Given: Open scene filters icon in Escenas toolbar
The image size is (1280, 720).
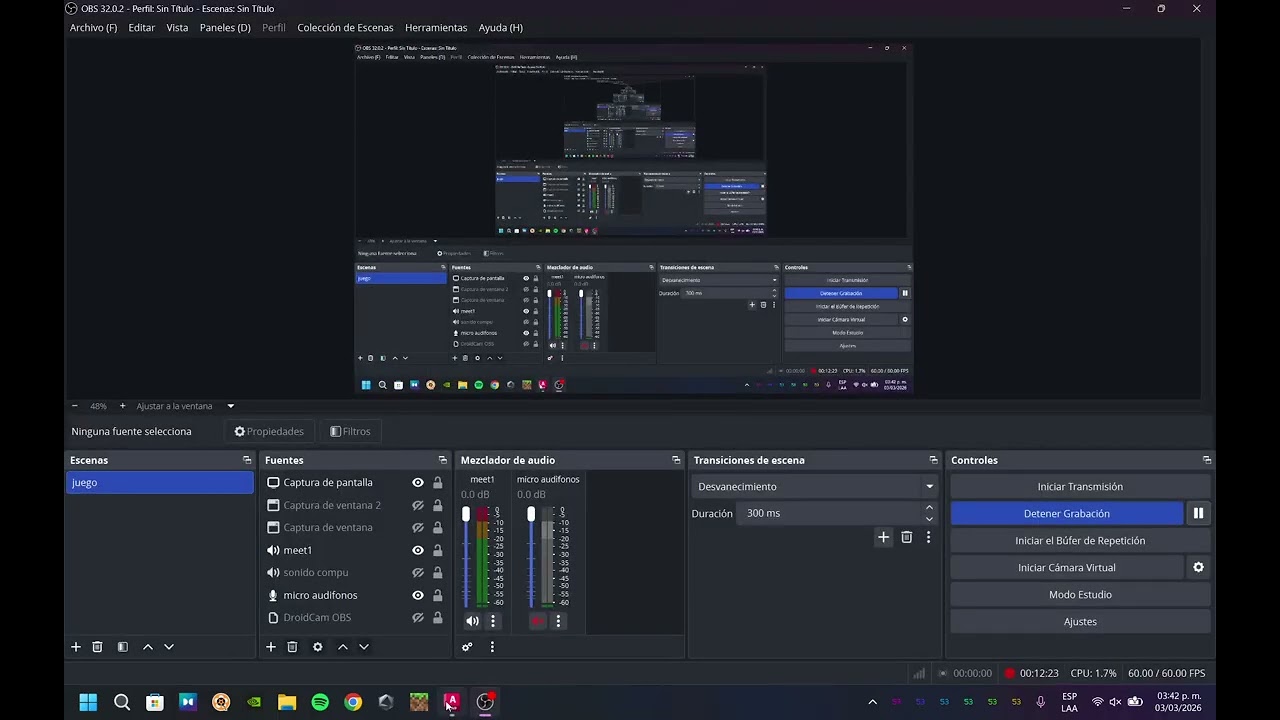Looking at the screenshot, I should tap(122, 647).
